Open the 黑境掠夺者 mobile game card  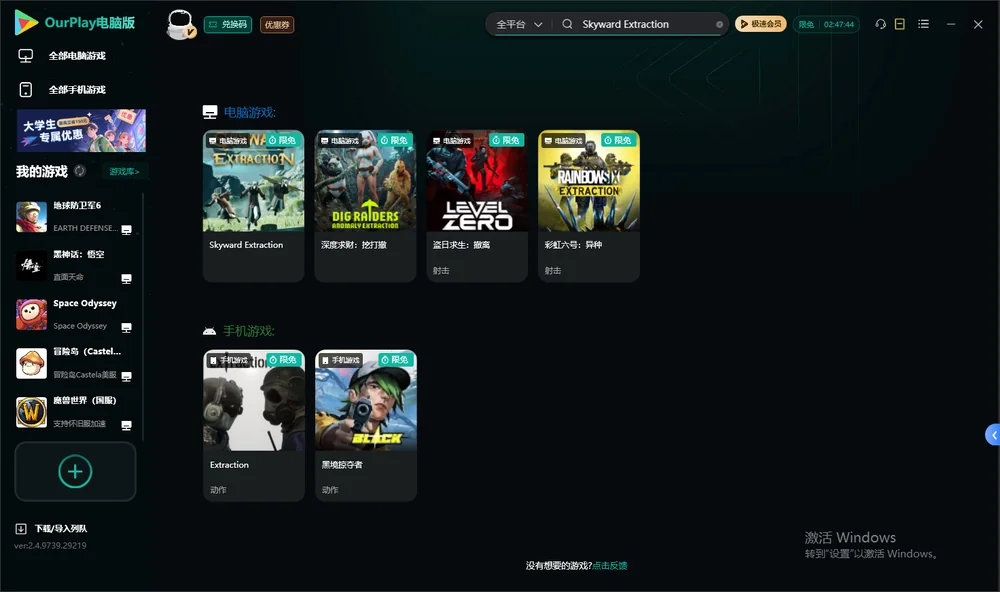pyautogui.click(x=366, y=426)
